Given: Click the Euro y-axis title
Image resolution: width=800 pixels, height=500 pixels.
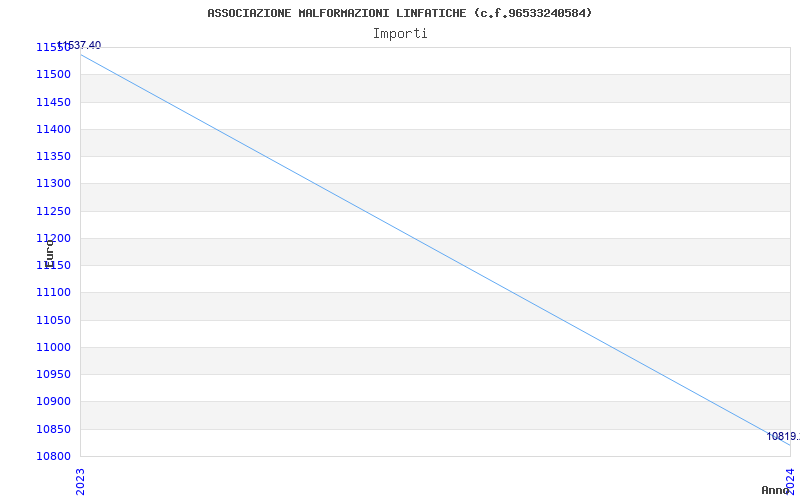Looking at the screenshot, I should tap(49, 254).
